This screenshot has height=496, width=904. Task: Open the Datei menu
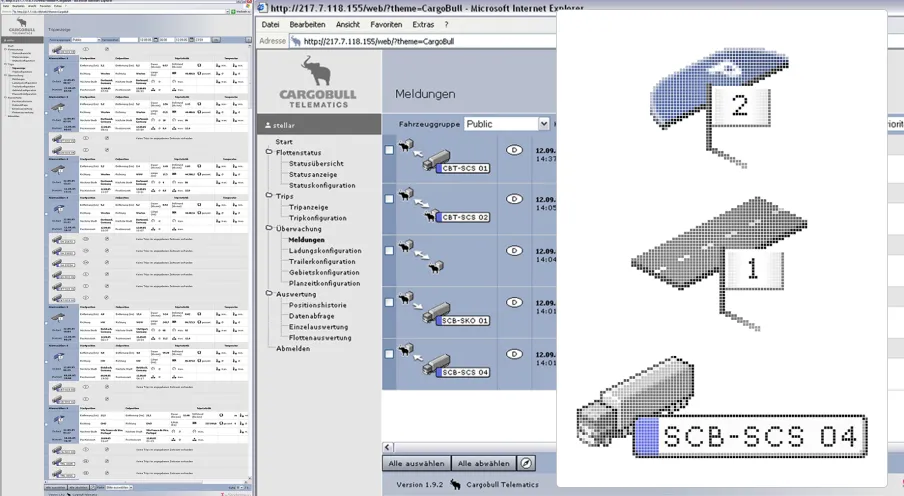click(x=270, y=25)
